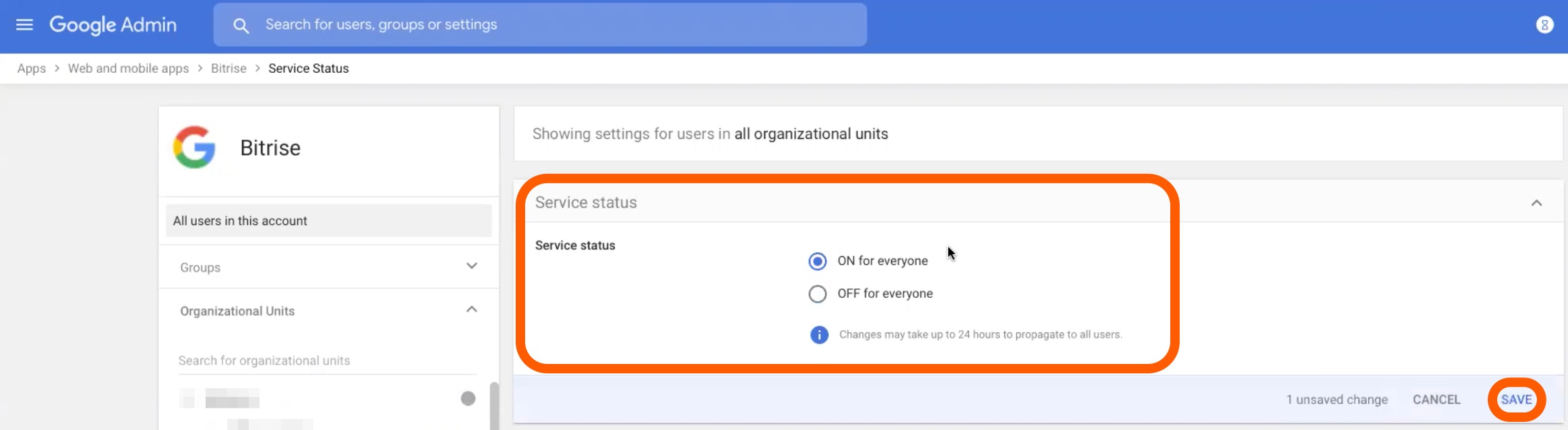Screen dimensions: 1568x430
Task: Select All users in this account
Action: [x=329, y=220]
